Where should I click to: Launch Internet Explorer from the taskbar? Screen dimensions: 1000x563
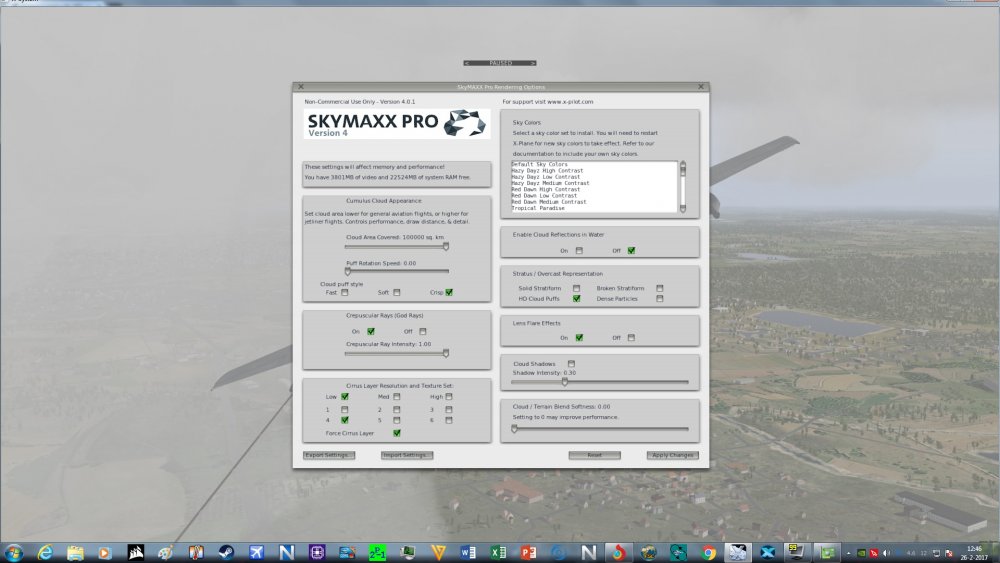pyautogui.click(x=45, y=552)
